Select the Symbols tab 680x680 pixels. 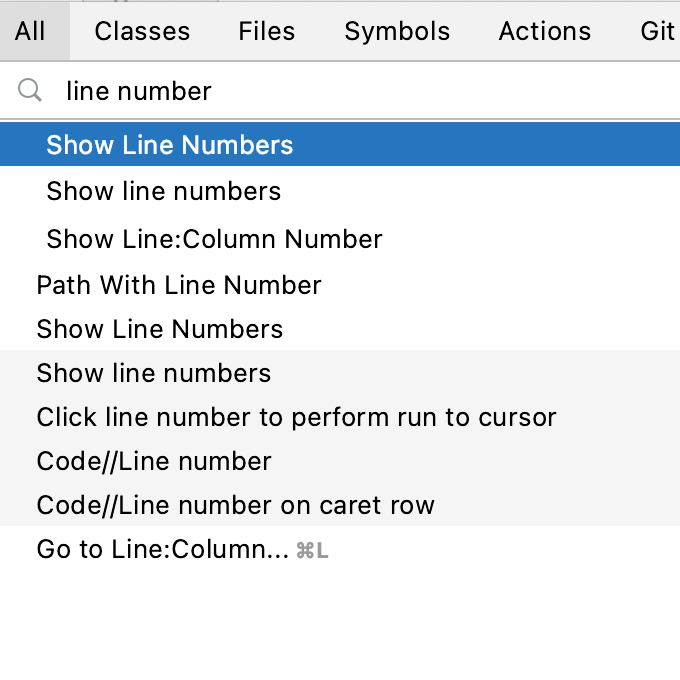pyautogui.click(x=397, y=31)
